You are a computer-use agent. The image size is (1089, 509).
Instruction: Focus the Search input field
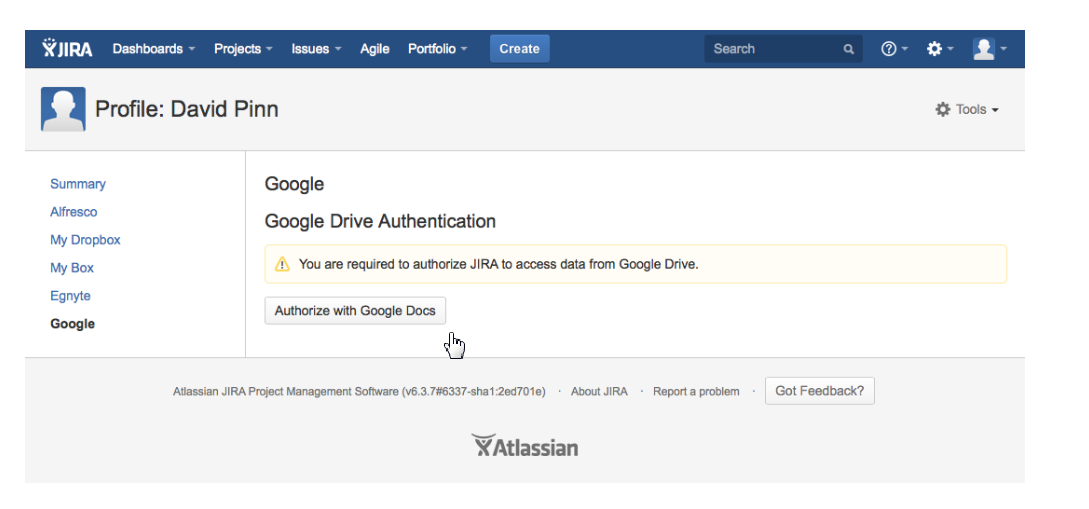click(770, 49)
